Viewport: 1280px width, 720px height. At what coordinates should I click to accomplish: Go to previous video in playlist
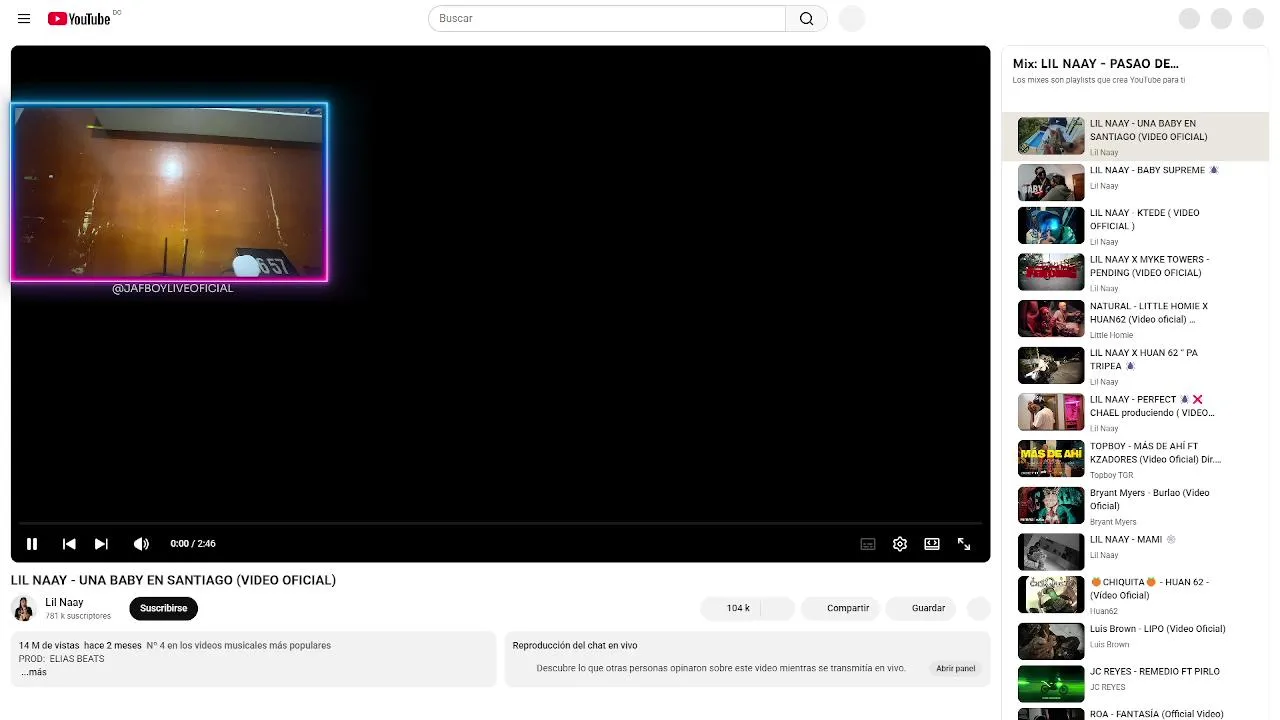pyautogui.click(x=69, y=544)
